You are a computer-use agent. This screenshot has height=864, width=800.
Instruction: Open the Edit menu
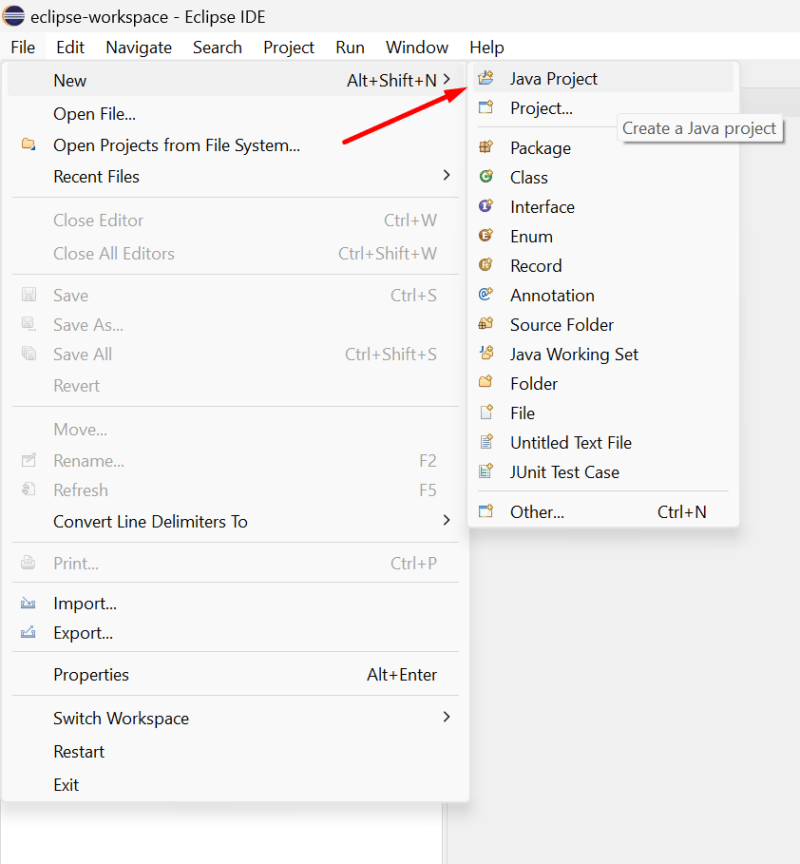(x=70, y=47)
